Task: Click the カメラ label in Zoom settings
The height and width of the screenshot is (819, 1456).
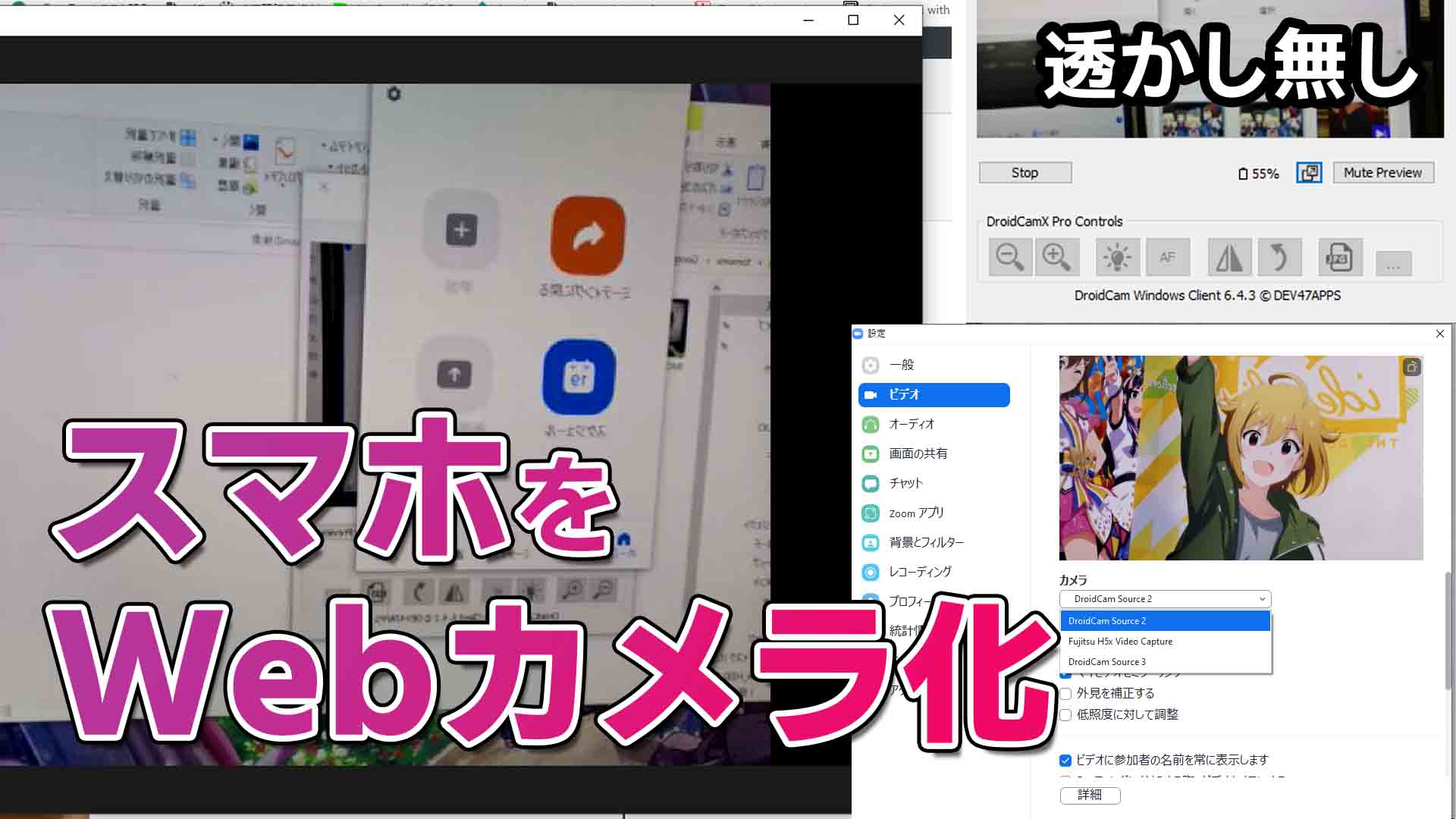Action: 1073,580
